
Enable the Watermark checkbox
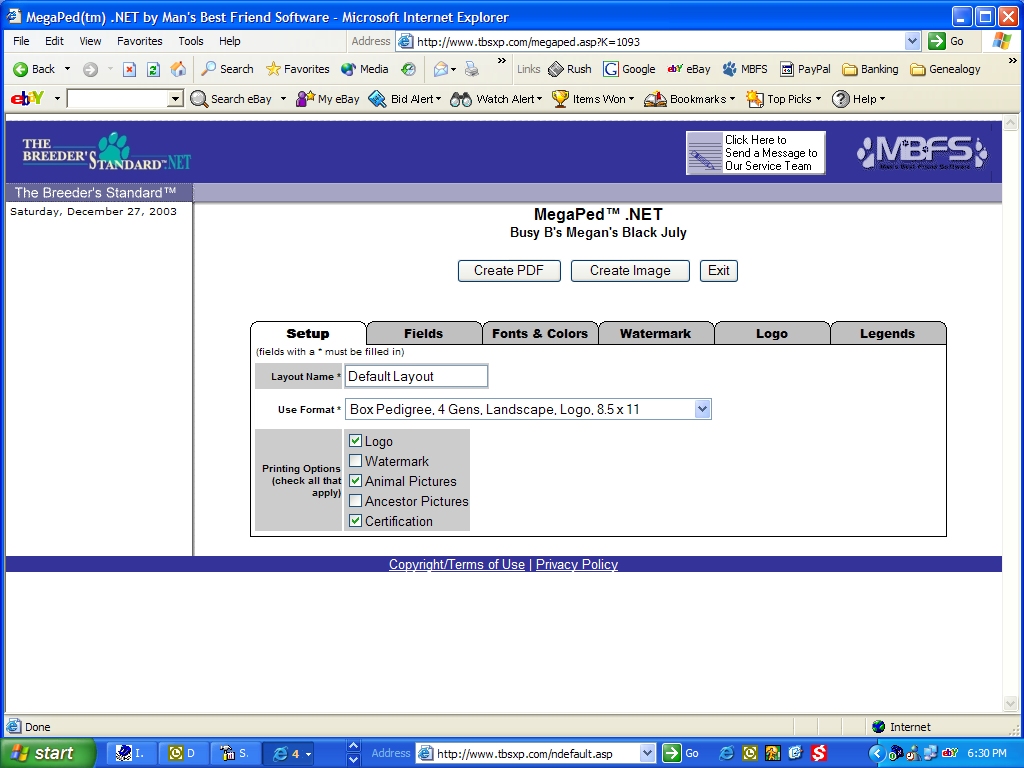(355, 461)
